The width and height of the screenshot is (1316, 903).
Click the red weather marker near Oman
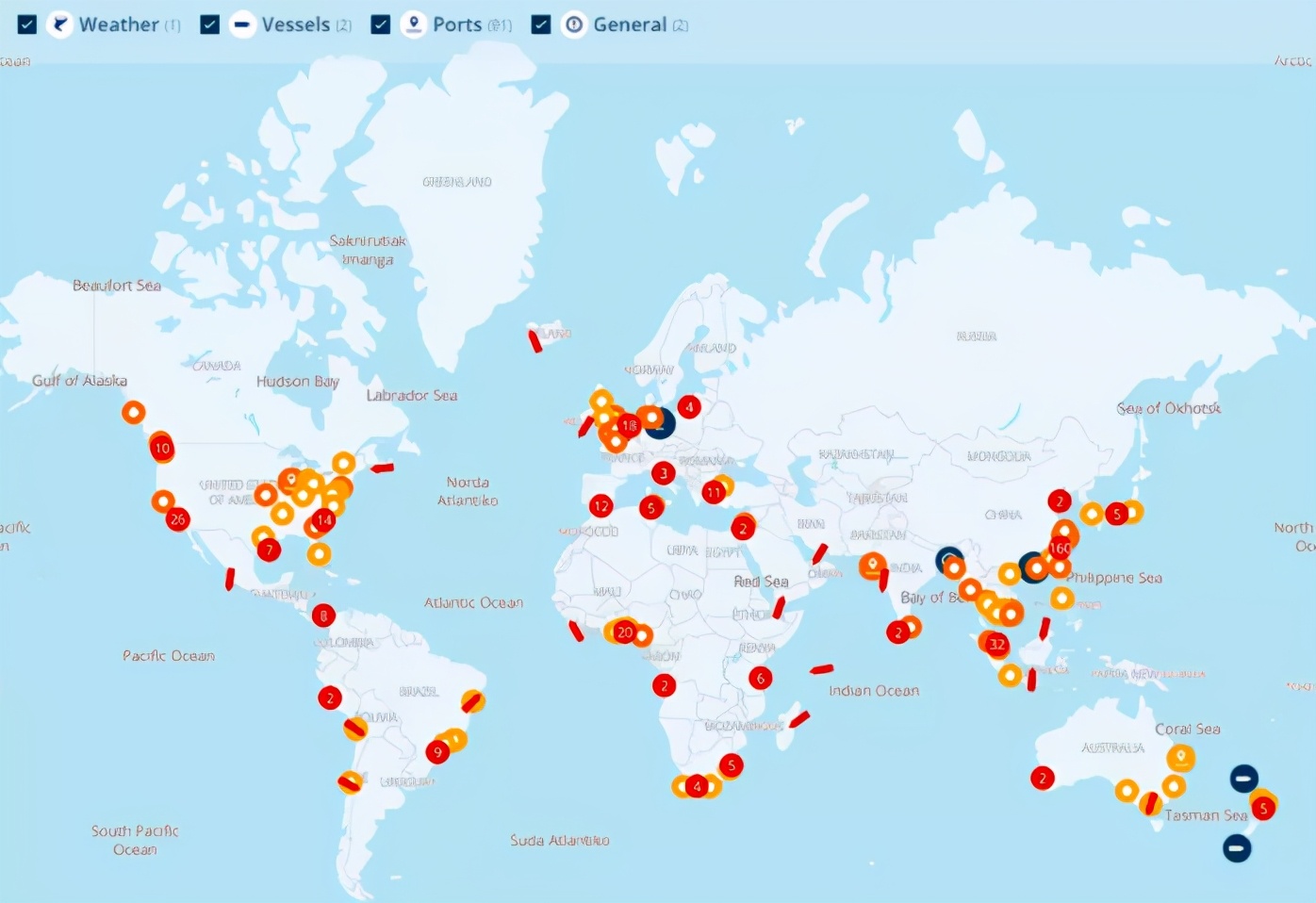pos(820,554)
